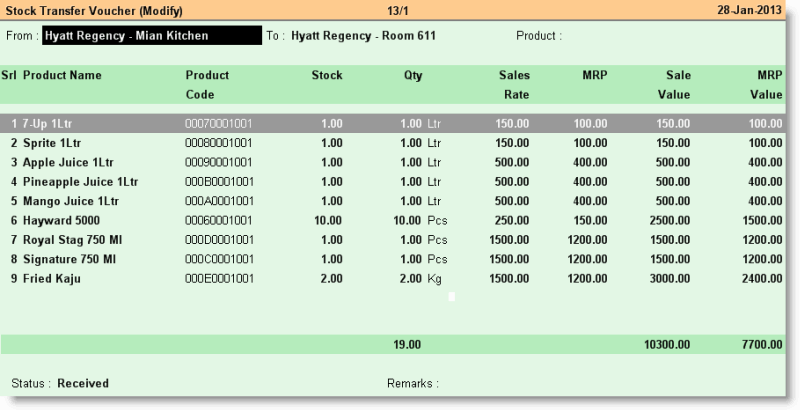Click the total MRP value 7700.00
The height and width of the screenshot is (410, 800).
[762, 345]
